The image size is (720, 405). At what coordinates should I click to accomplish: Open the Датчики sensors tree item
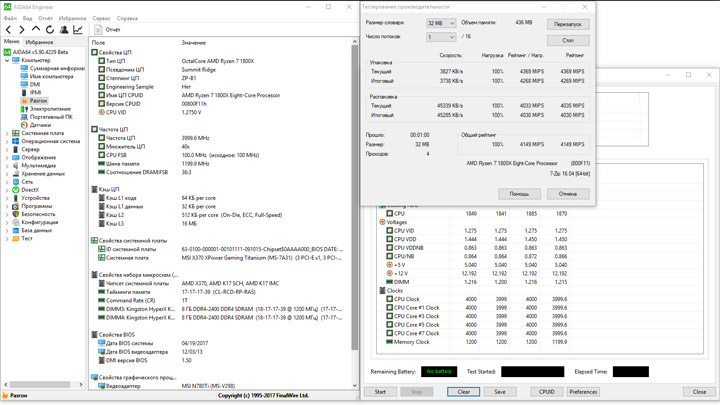[x=40, y=125]
